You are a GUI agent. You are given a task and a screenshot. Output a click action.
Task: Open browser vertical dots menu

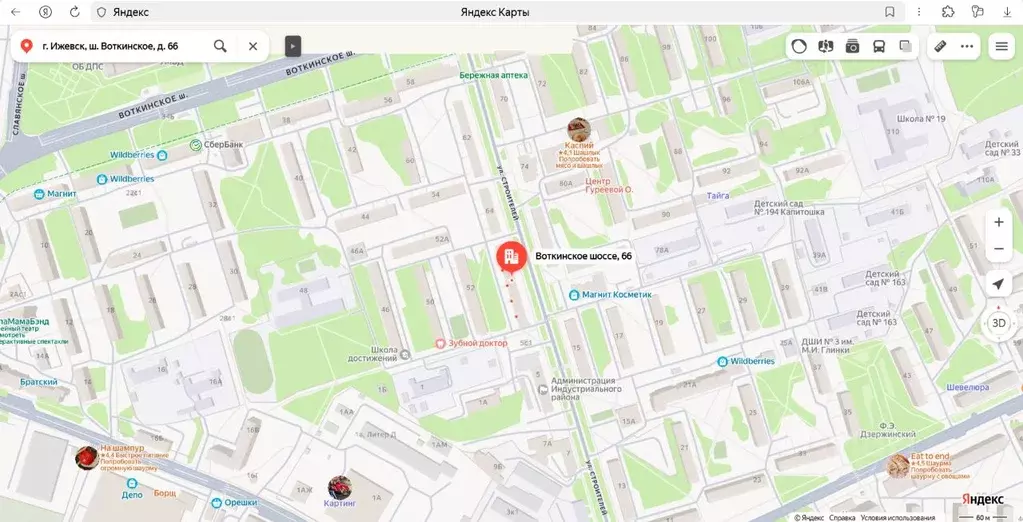click(x=919, y=12)
